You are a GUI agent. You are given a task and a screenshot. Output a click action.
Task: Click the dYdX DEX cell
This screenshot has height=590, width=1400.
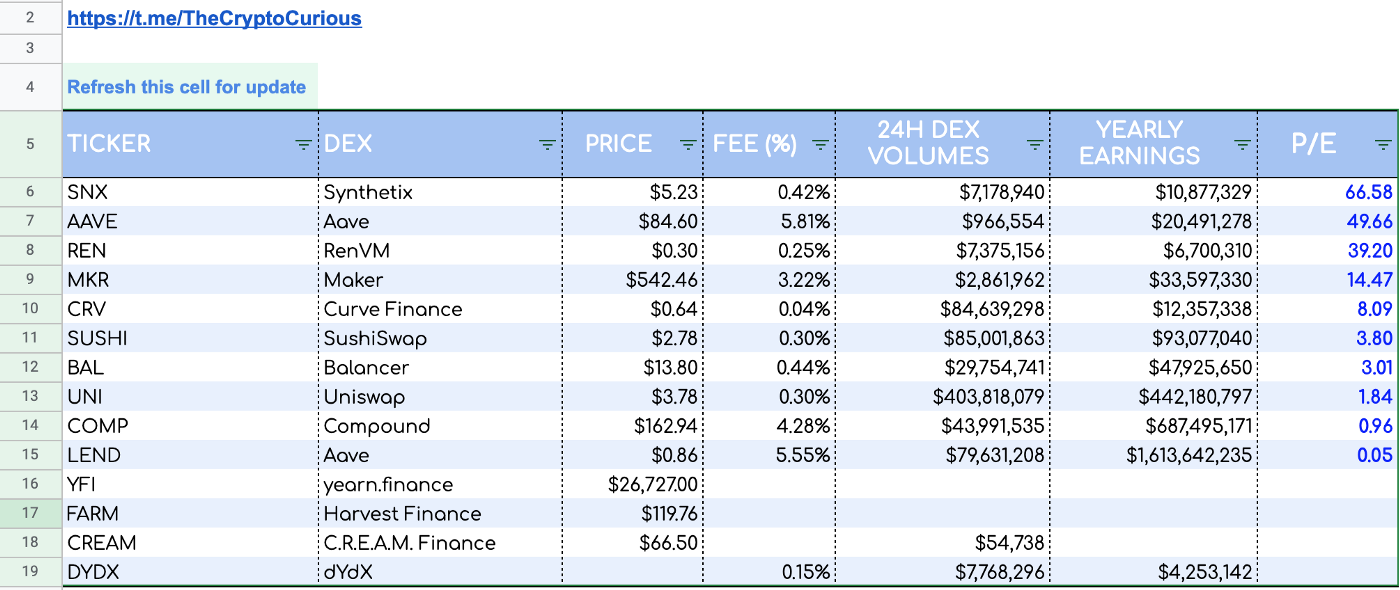[441, 572]
